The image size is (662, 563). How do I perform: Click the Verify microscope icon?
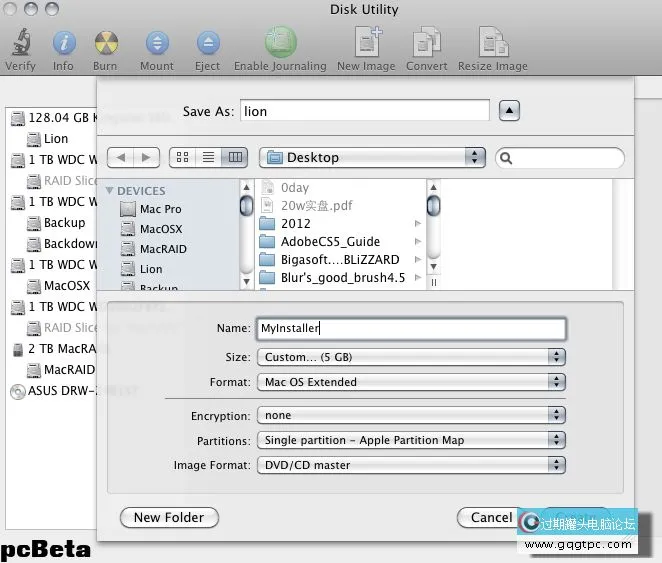point(20,44)
